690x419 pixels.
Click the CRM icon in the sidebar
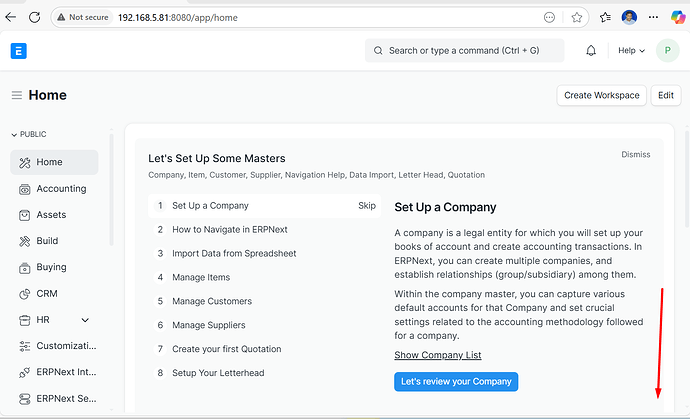click(x=25, y=294)
